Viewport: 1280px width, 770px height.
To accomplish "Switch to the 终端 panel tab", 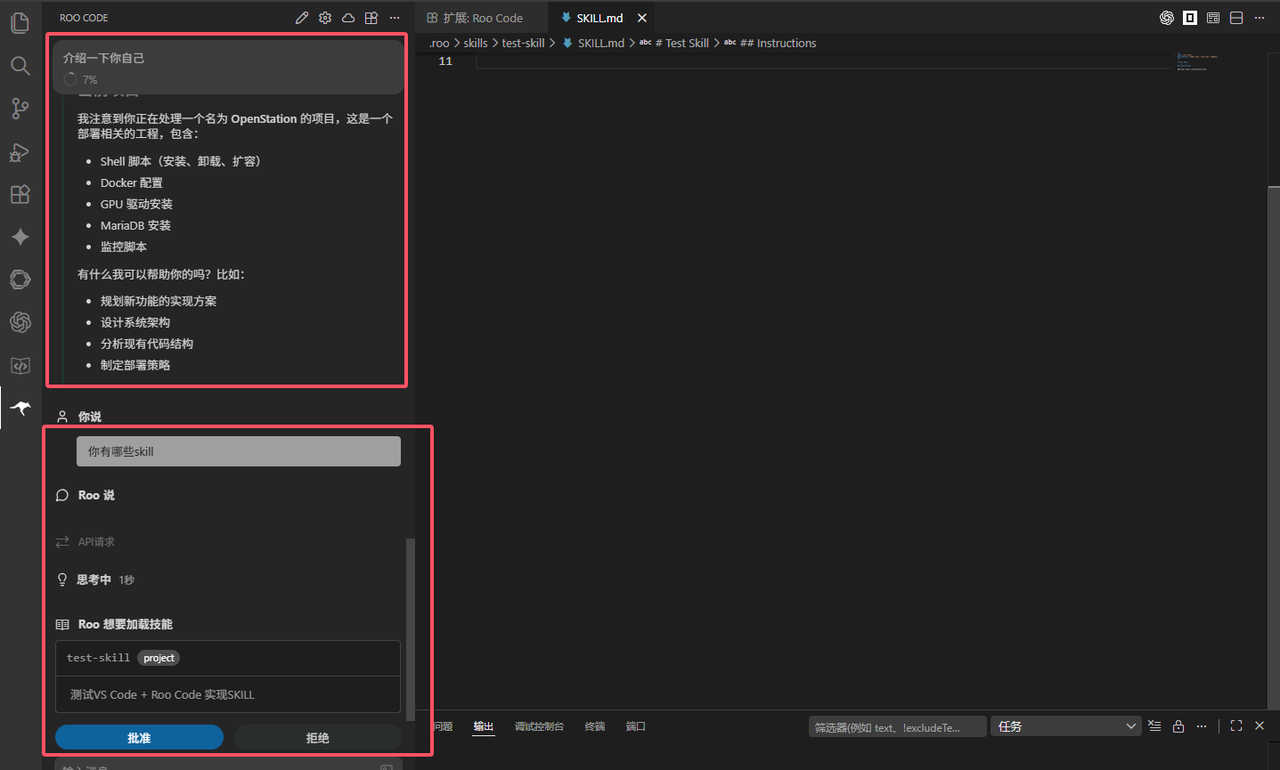I will click(x=595, y=726).
